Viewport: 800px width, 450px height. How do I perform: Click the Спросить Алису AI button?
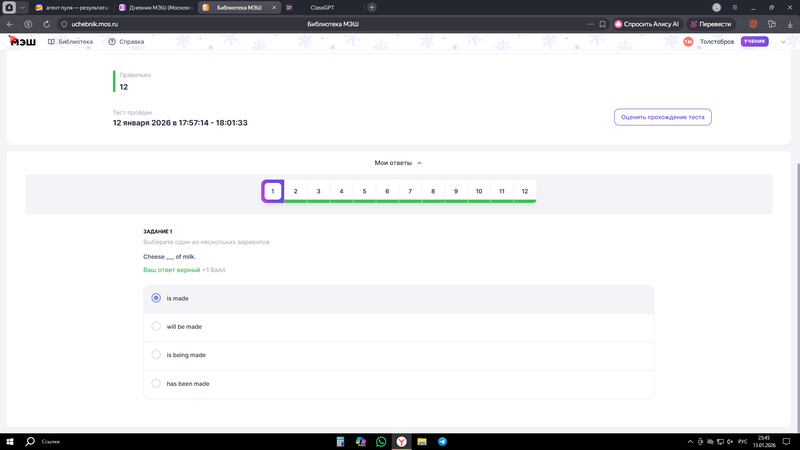pos(646,24)
